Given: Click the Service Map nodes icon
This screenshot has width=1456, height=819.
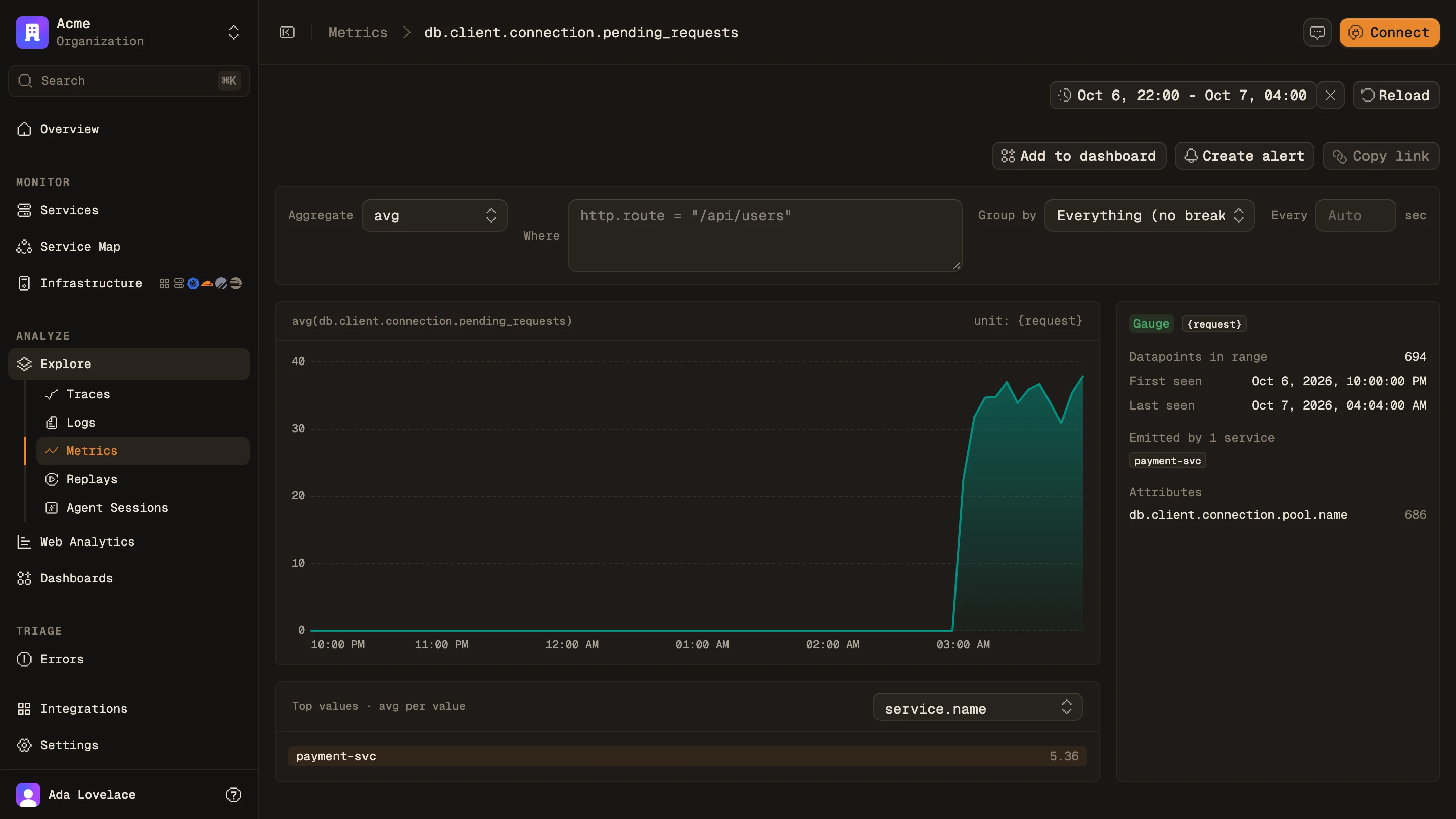Looking at the screenshot, I should click(x=24, y=246).
